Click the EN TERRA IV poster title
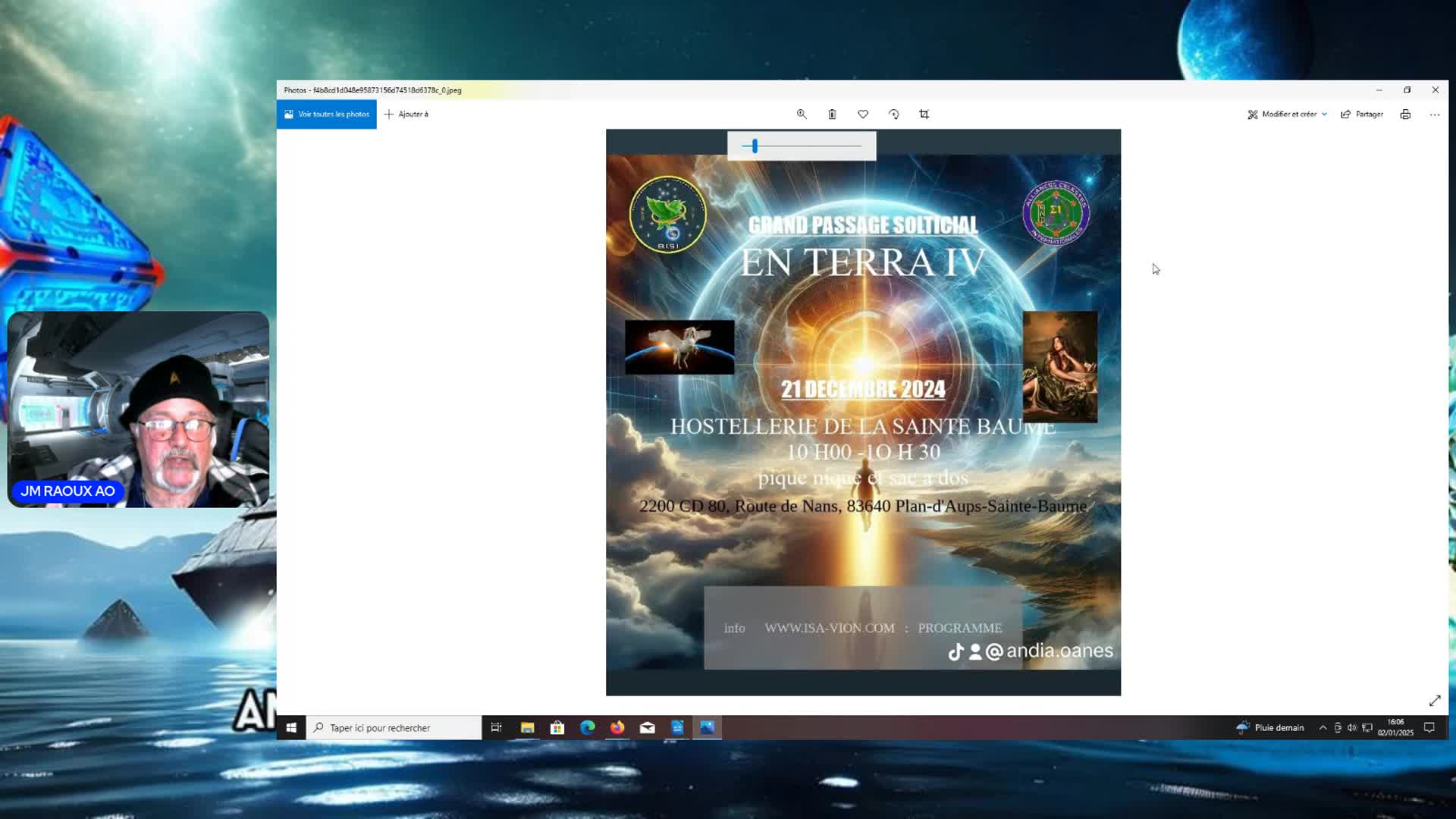The image size is (1456, 819). click(x=863, y=262)
